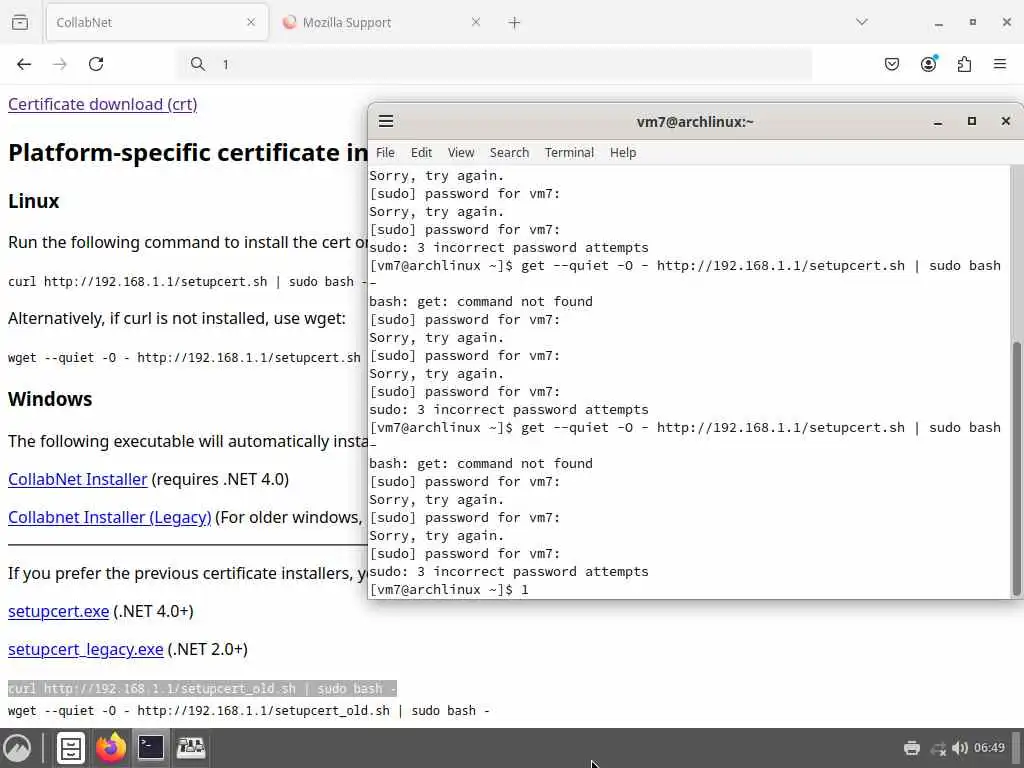Launch Firefox from the taskbar
The image size is (1024, 768).
click(111, 748)
